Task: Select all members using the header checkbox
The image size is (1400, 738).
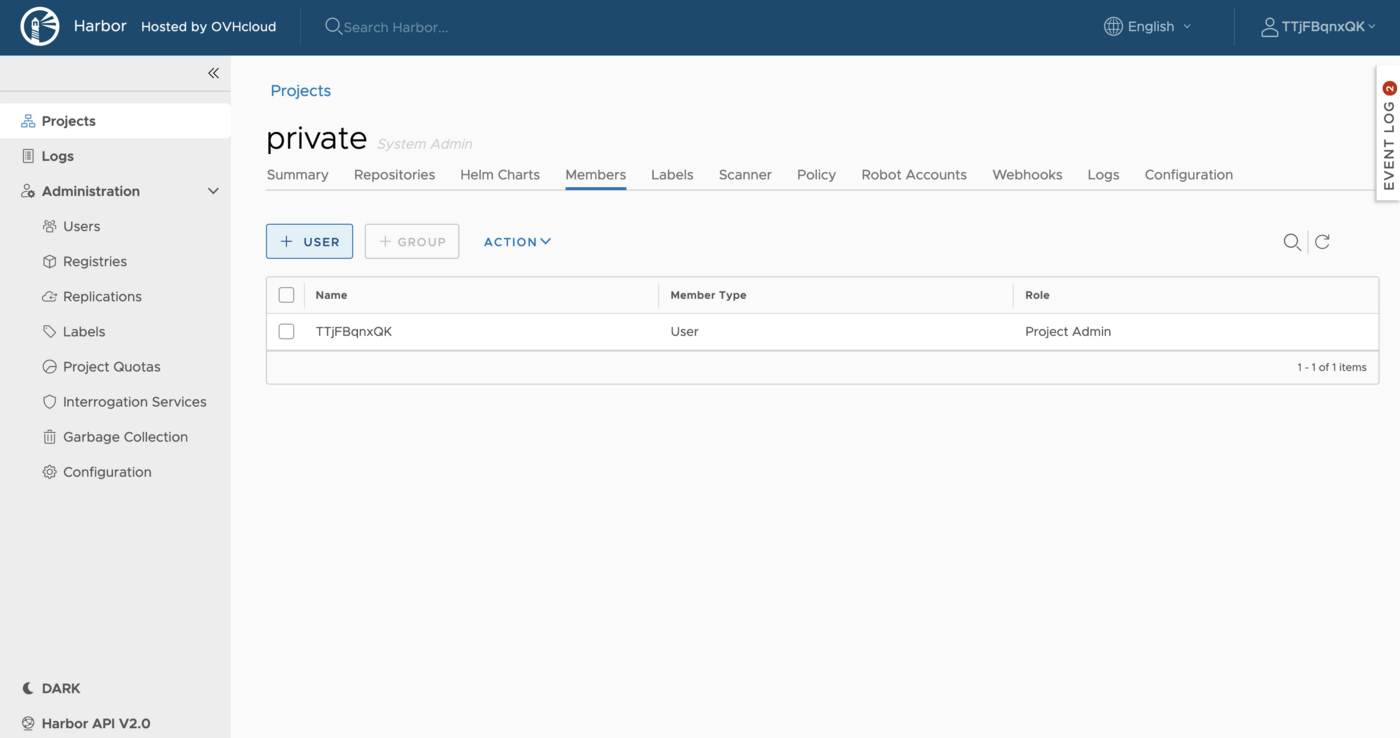Action: pyautogui.click(x=287, y=294)
